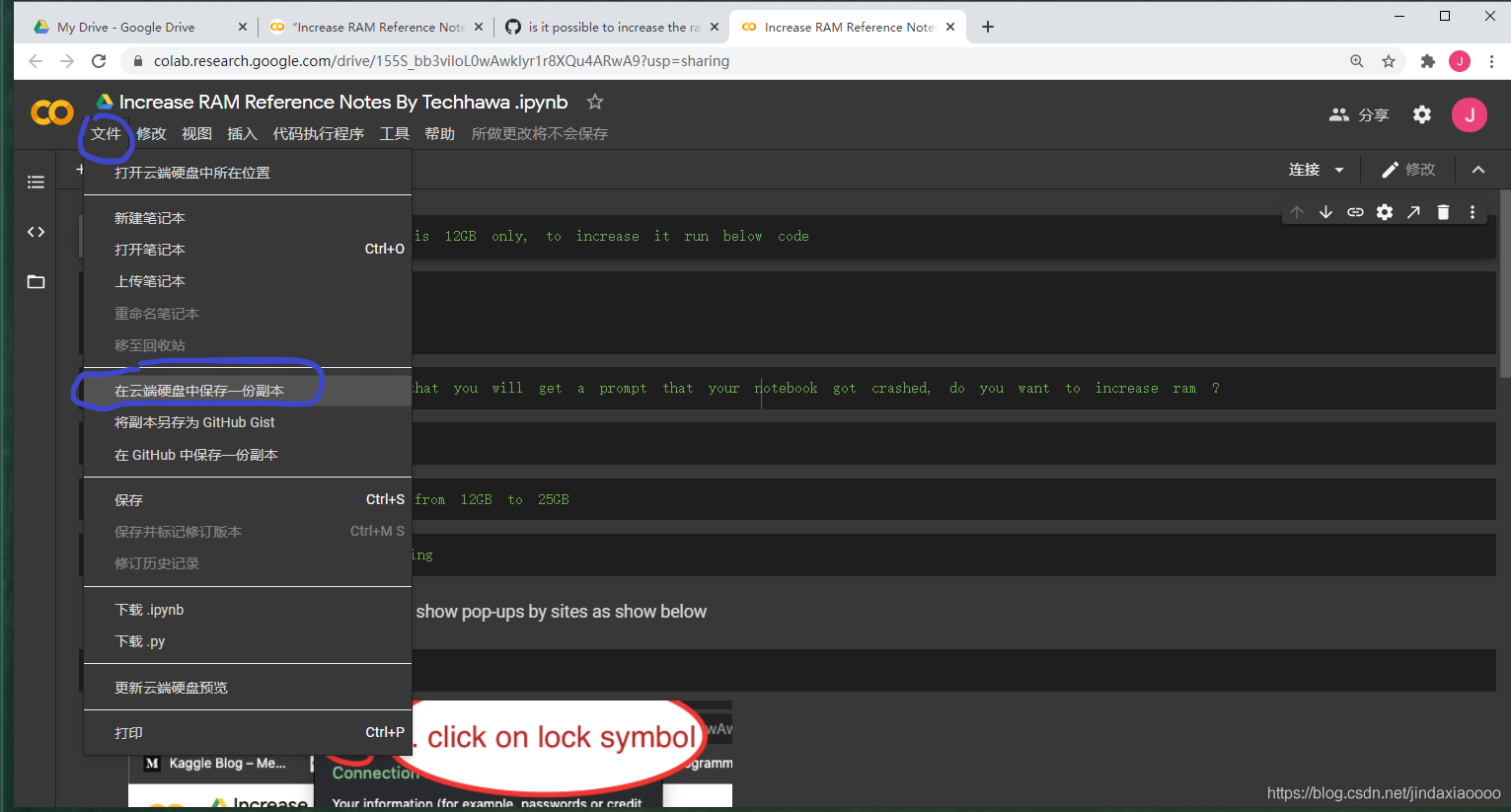Open Colab settings via the gear icon
The image size is (1511, 812).
1421,113
